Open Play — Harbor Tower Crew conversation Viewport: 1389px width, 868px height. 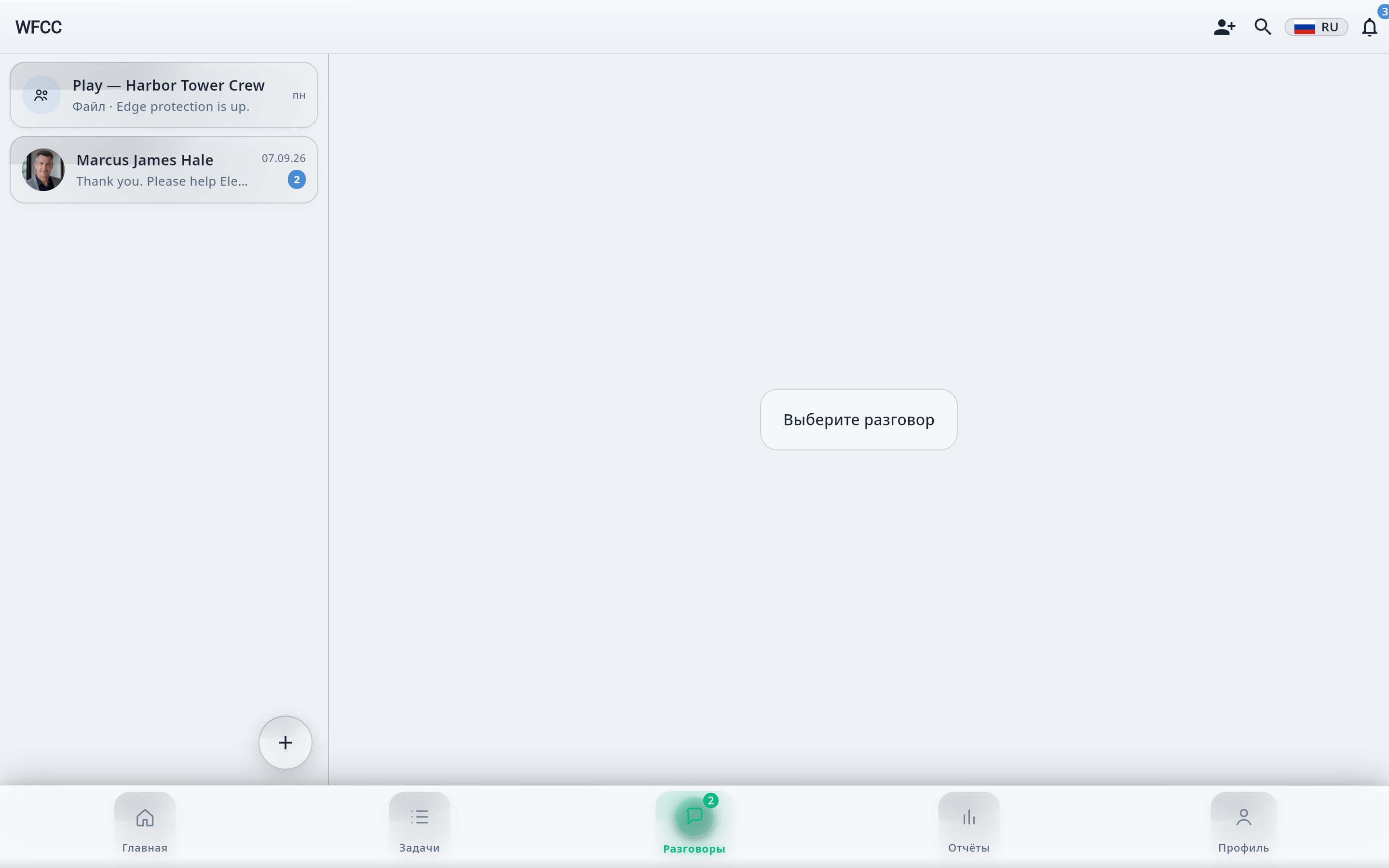(x=163, y=95)
